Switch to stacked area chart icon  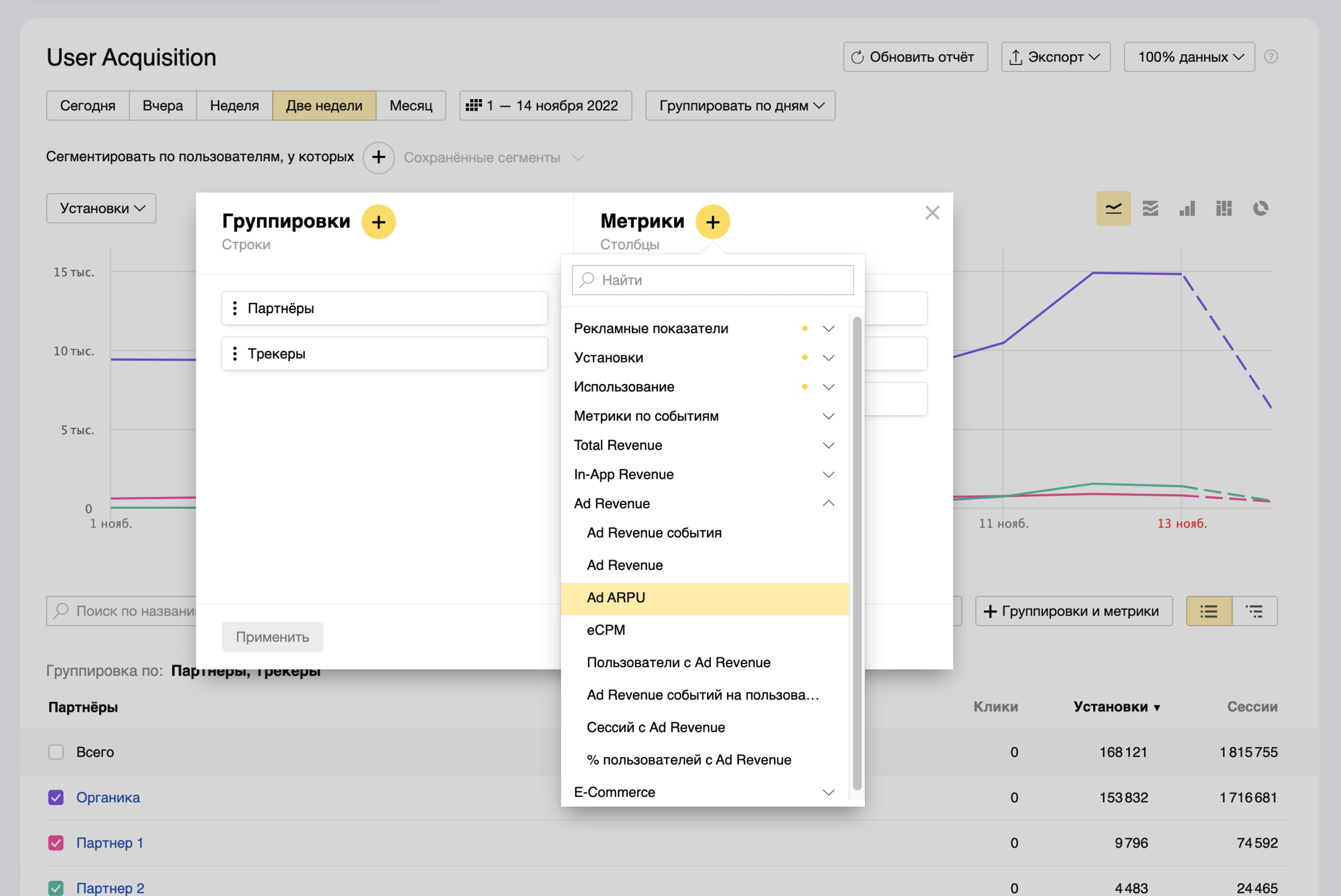click(x=1150, y=208)
